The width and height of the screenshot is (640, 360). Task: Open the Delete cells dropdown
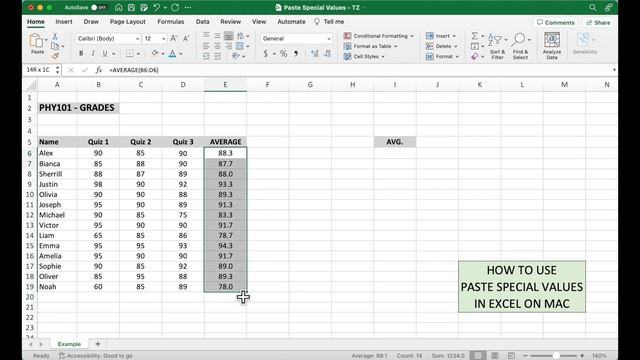tap(442, 46)
